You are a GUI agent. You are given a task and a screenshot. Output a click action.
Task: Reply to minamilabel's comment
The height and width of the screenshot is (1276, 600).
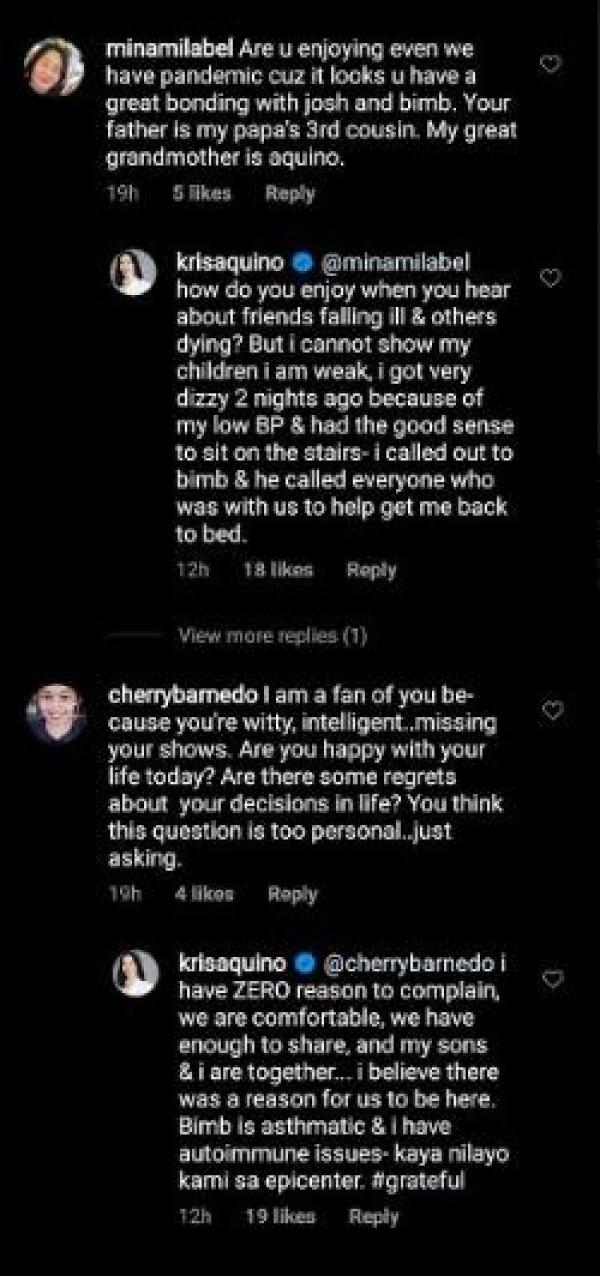290,194
